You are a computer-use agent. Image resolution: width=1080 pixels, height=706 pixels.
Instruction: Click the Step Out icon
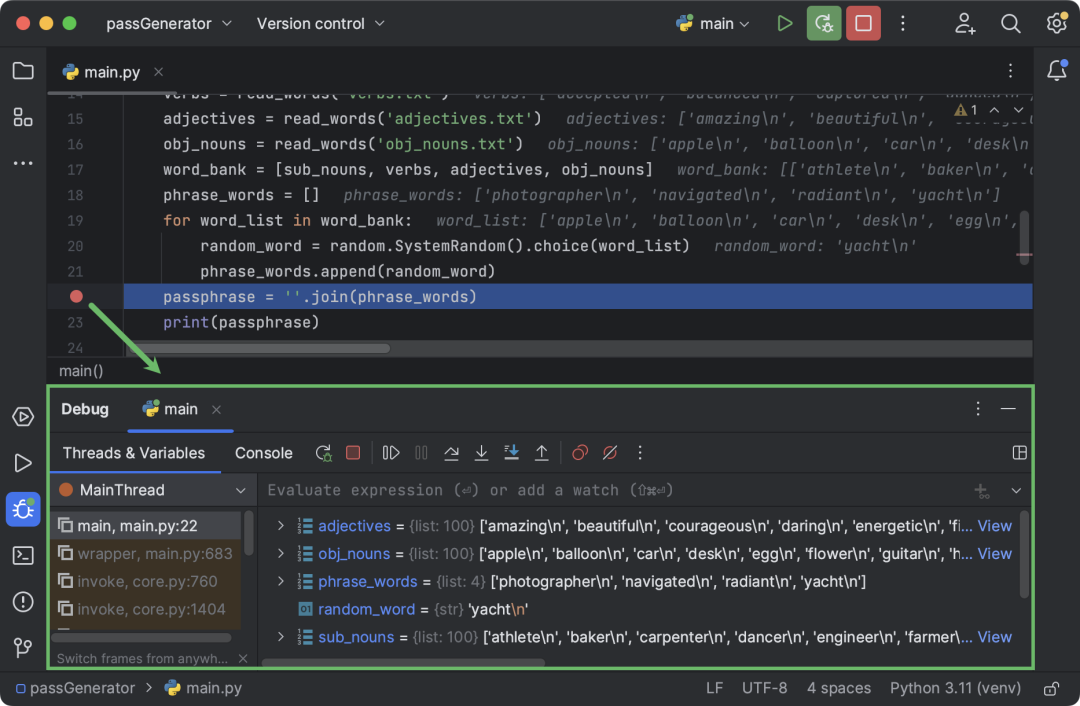(542, 453)
